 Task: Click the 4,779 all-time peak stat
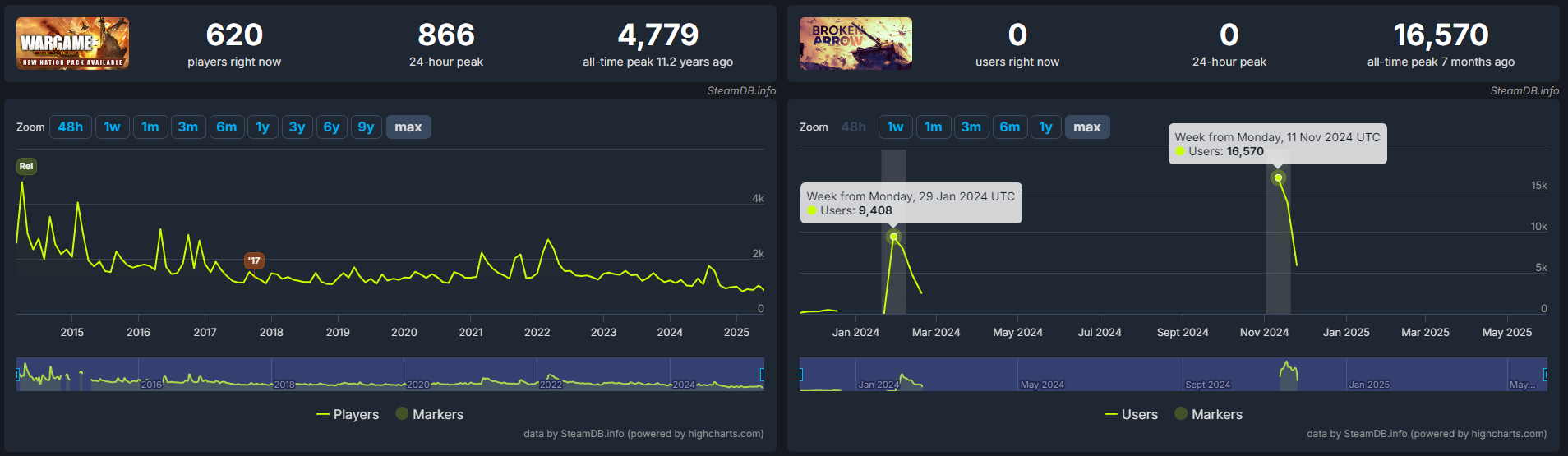pyautogui.click(x=657, y=44)
